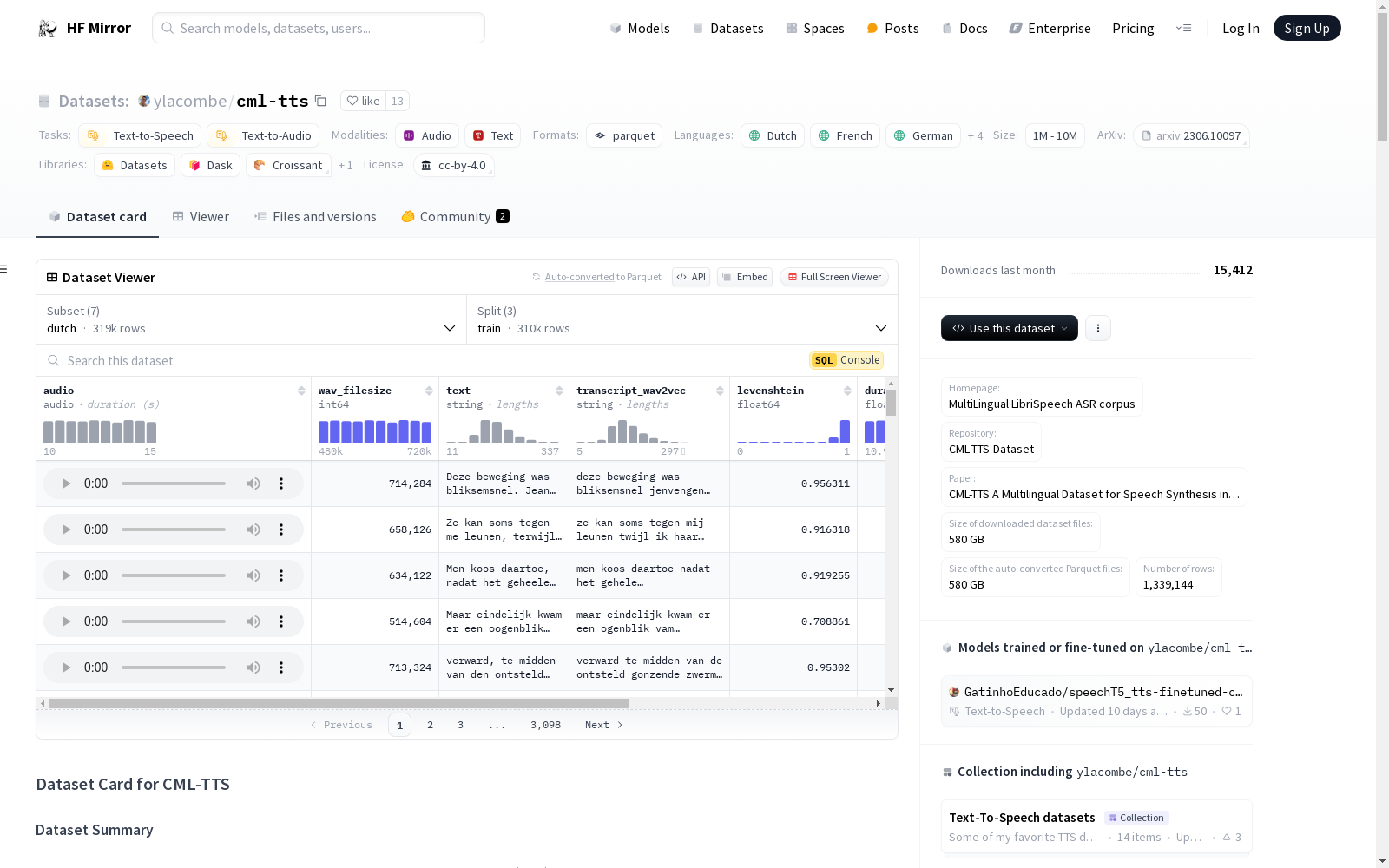Toggle the left sidebar menu icon

click(x=3, y=269)
